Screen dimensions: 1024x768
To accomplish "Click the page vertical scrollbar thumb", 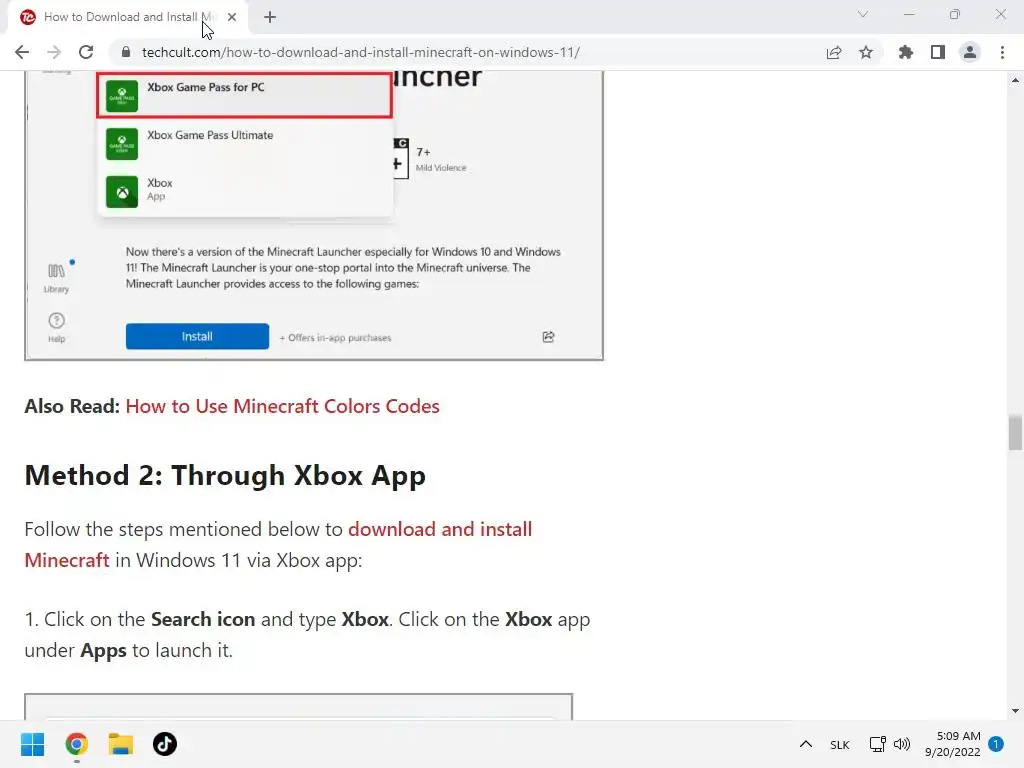I will (1015, 432).
